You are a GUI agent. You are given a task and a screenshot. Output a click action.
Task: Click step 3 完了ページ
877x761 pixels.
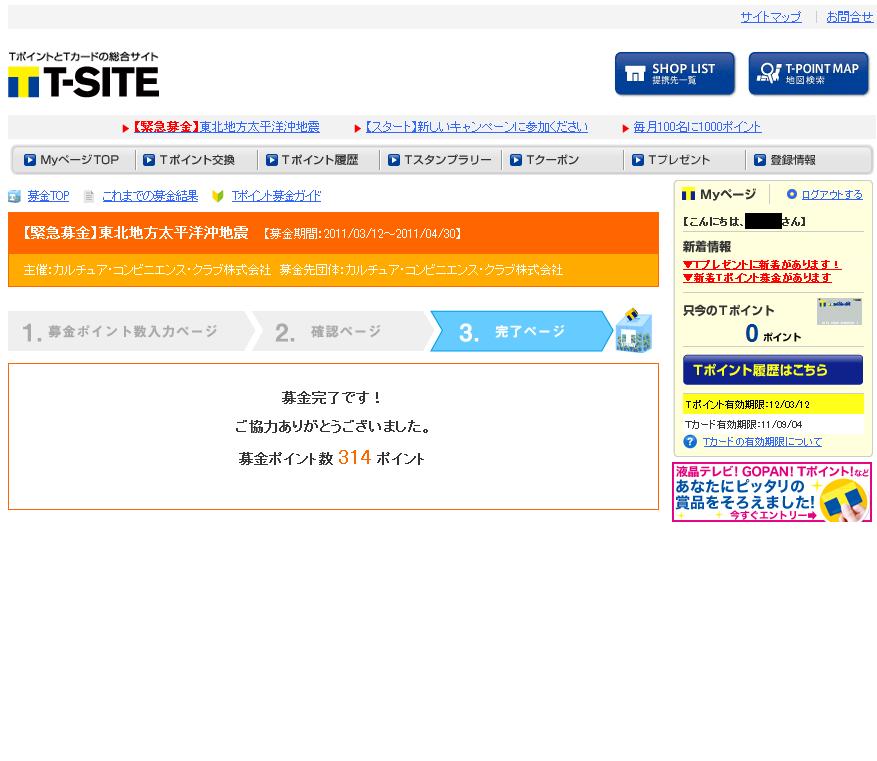pos(520,332)
